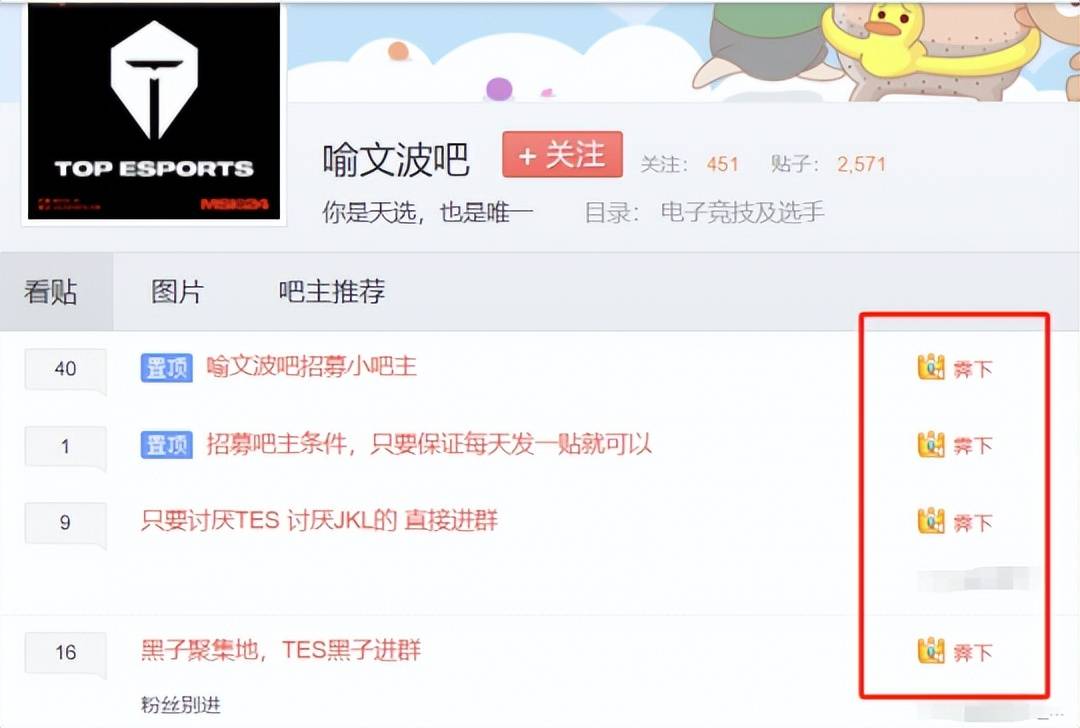Viewport: 1080px width, 728px height.
Task: Click the 置顶 badge on the first post
Action: (x=167, y=368)
